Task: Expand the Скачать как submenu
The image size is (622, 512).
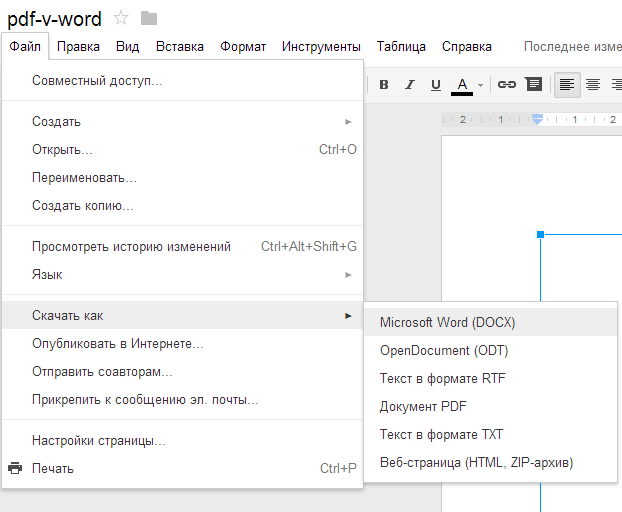Action: (182, 315)
